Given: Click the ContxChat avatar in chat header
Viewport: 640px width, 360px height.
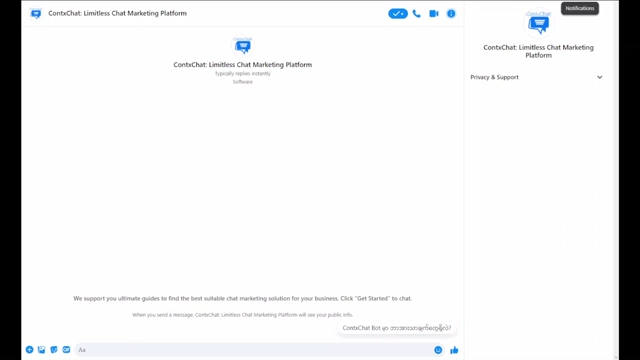Looking at the screenshot, I should (36, 13).
